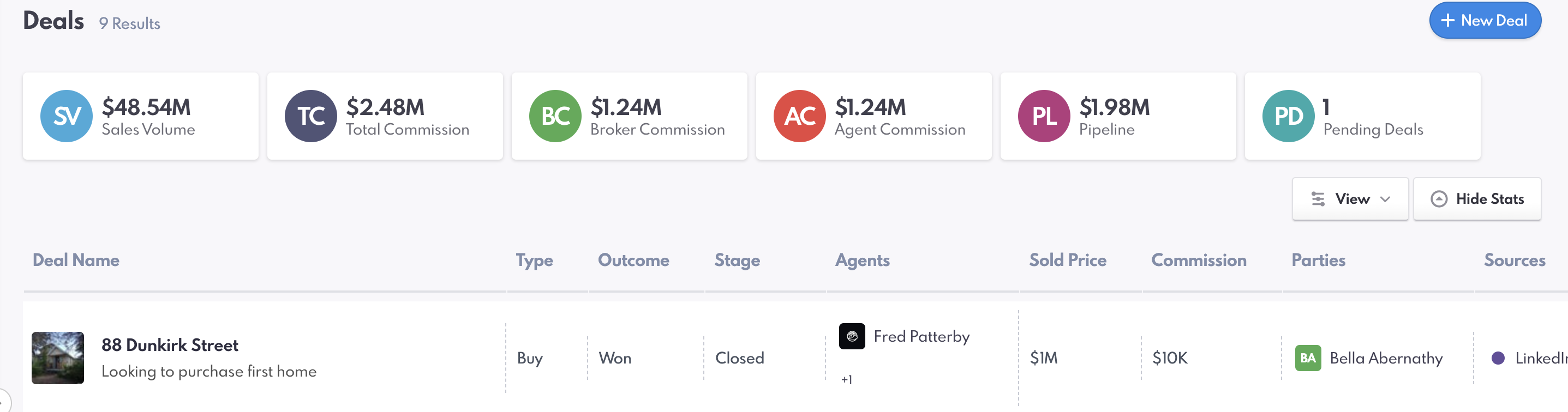Click the Outcome column header
This screenshot has width=1568, height=412.
633,260
